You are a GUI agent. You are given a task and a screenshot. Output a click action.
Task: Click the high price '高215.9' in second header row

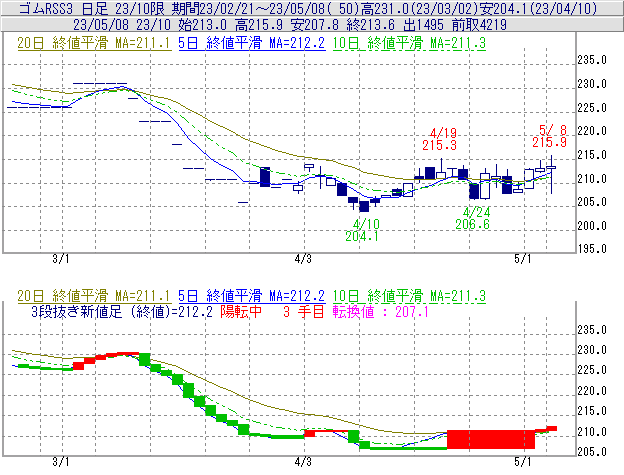click(259, 25)
